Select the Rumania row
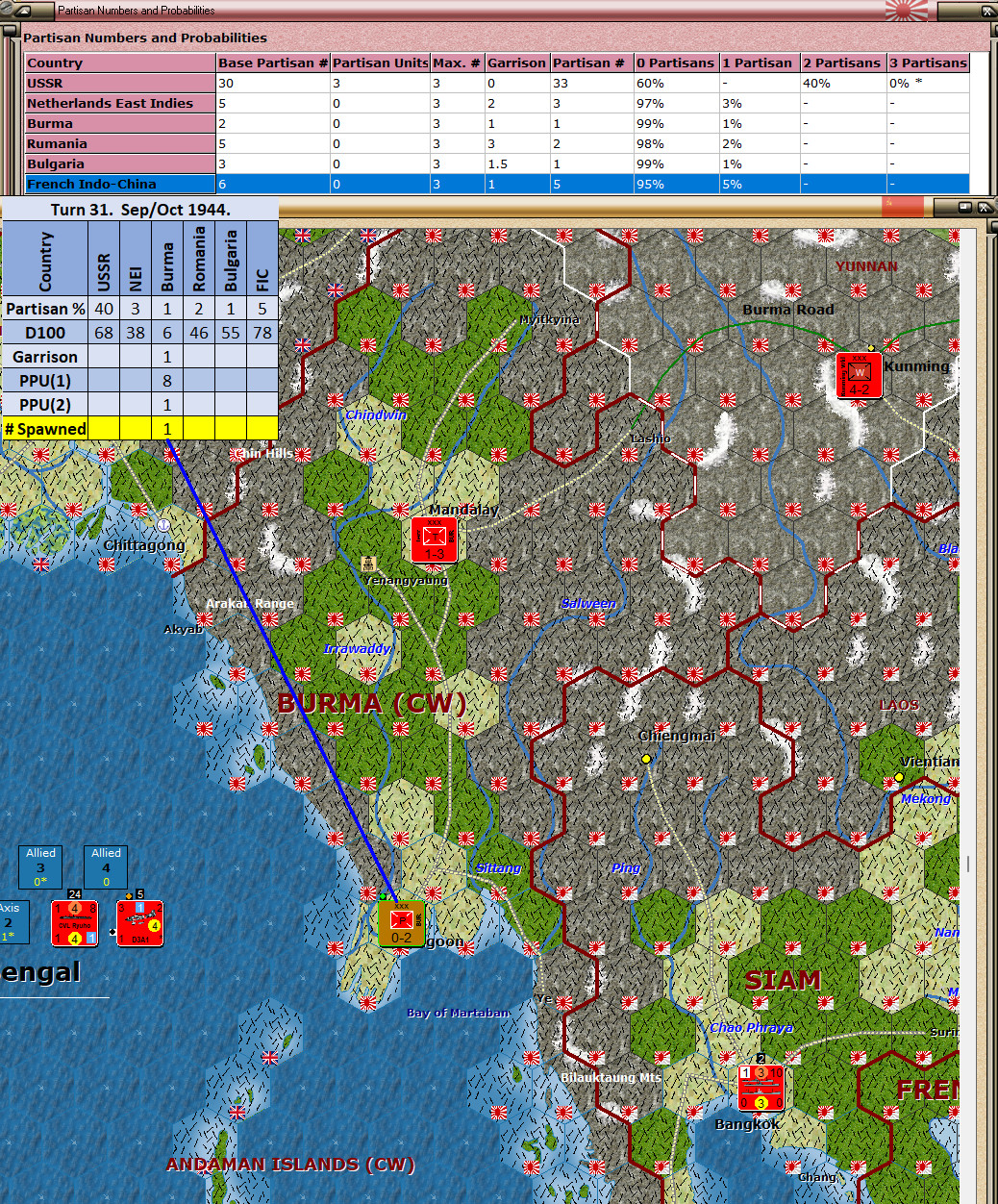The width and height of the screenshot is (998, 1204). pos(497,143)
